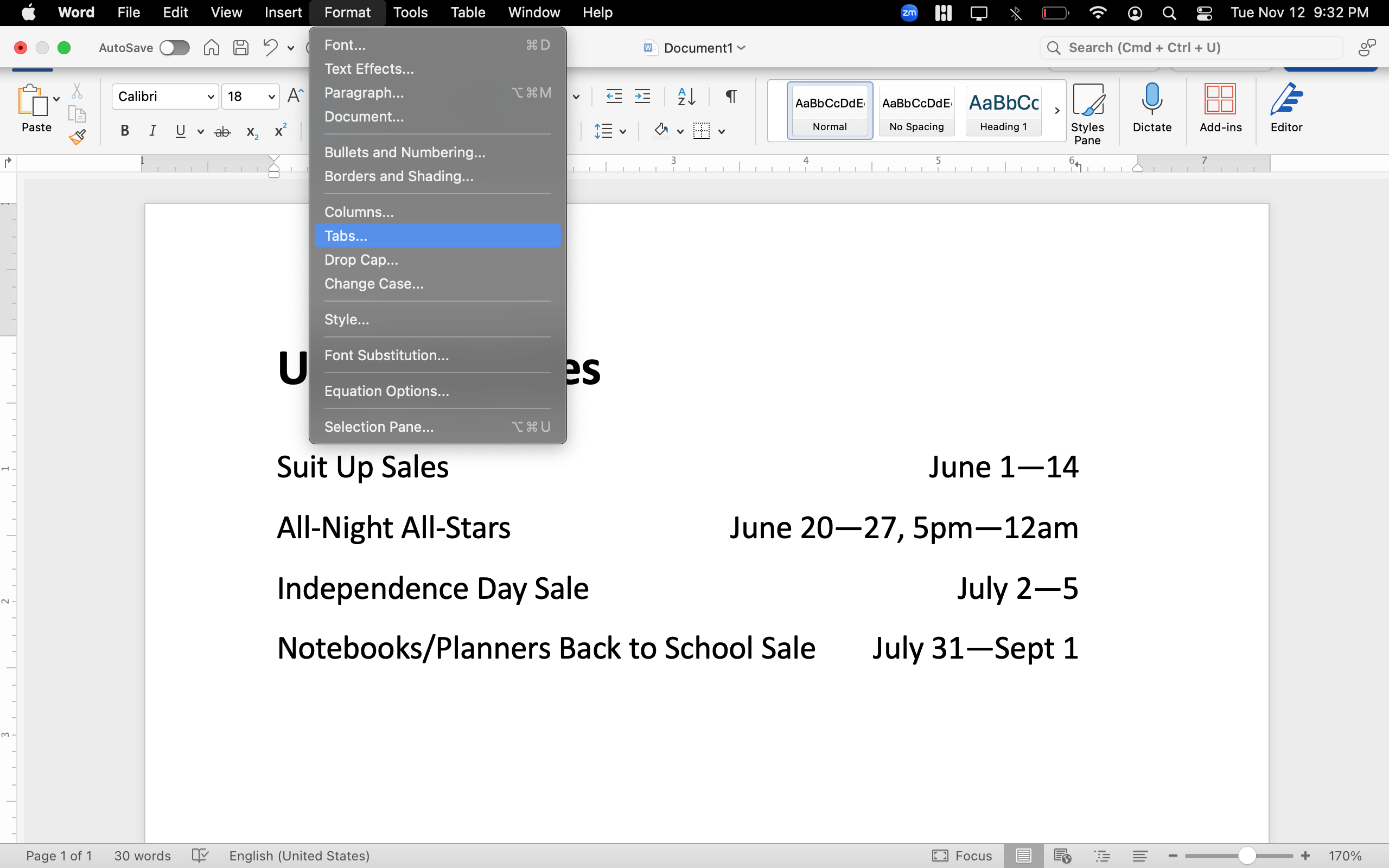The height and width of the screenshot is (868, 1389).
Task: Click the Undo arrow
Action: [x=270, y=48]
